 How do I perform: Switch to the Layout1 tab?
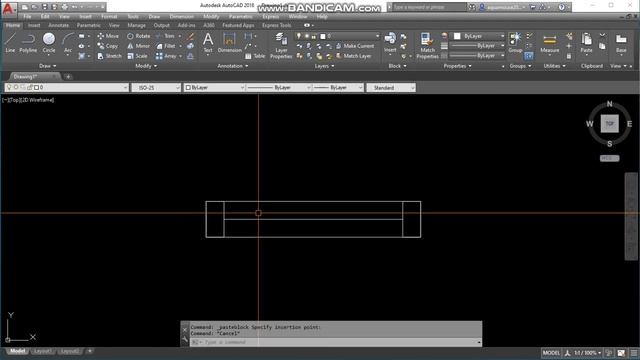point(42,351)
